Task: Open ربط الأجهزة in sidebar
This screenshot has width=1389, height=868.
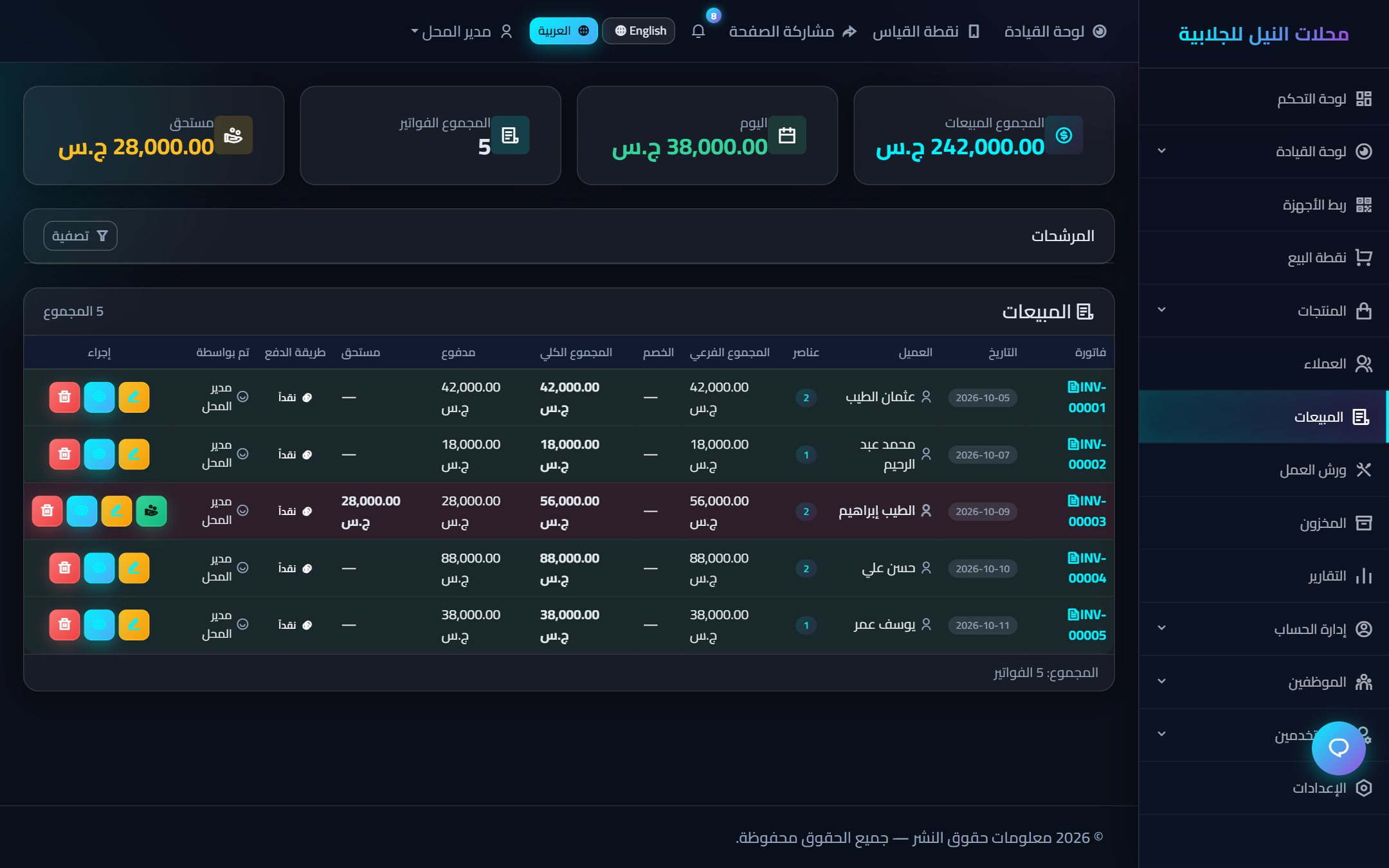Action: coord(1264,204)
